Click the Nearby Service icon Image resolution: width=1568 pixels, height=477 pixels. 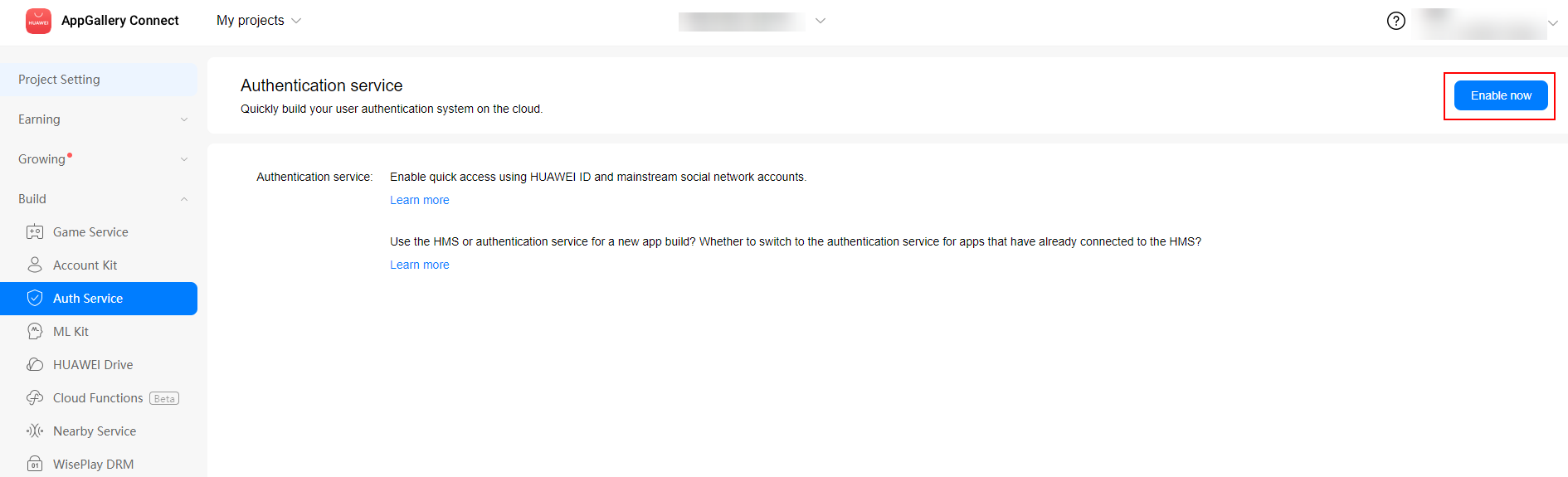(35, 431)
